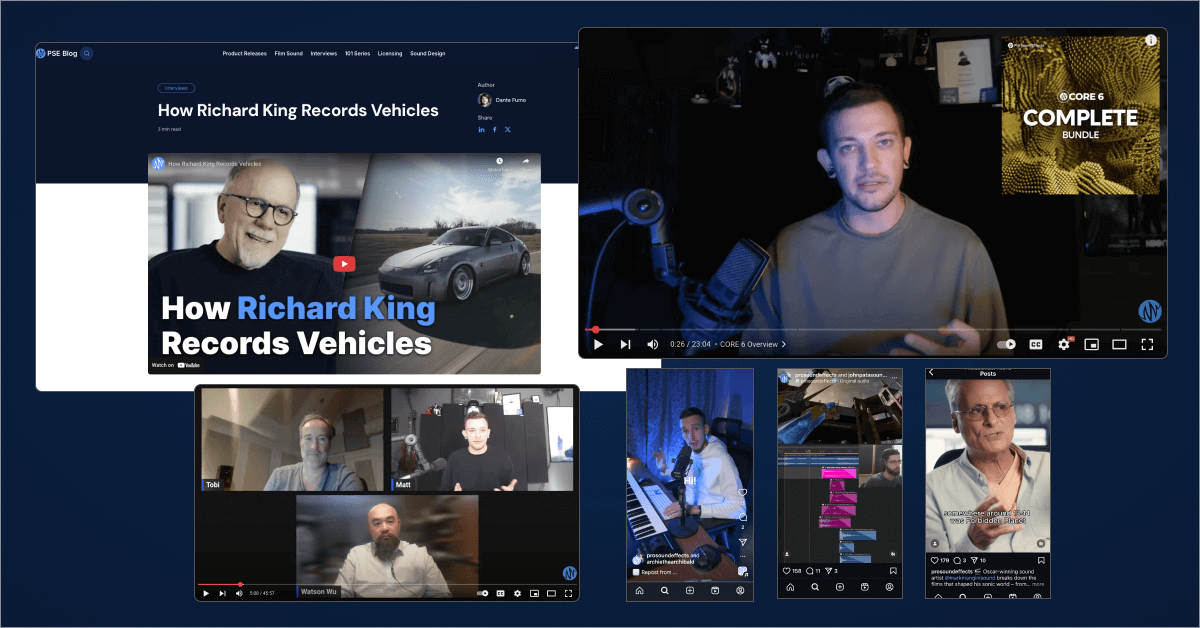
Task: Enable theater mode in the CORE 6 player
Action: 1119,344
